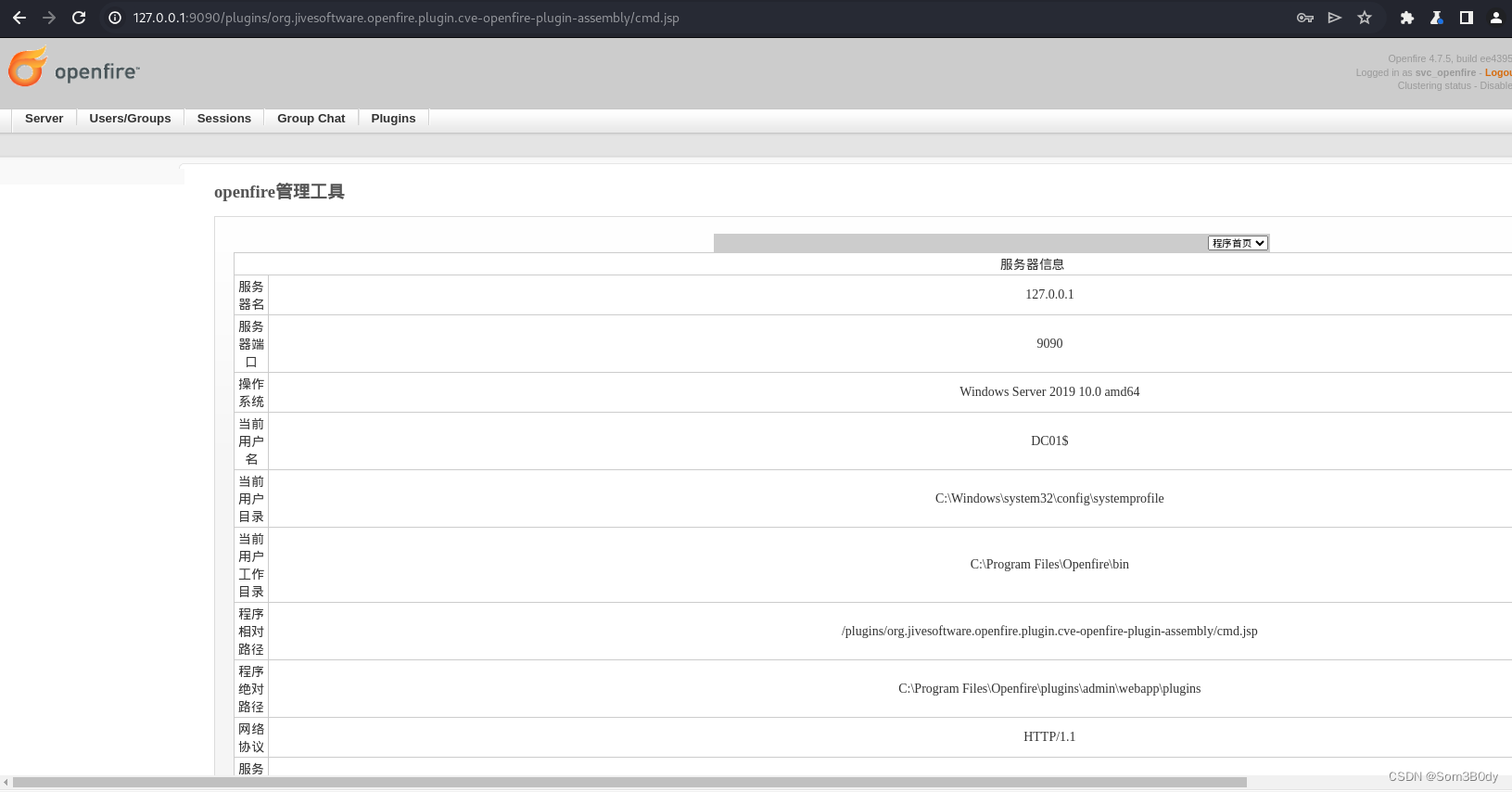
Task: Click the C:\Program Files\Openfire\plugins\admin\webapp\plugins value
Action: tap(1049, 688)
